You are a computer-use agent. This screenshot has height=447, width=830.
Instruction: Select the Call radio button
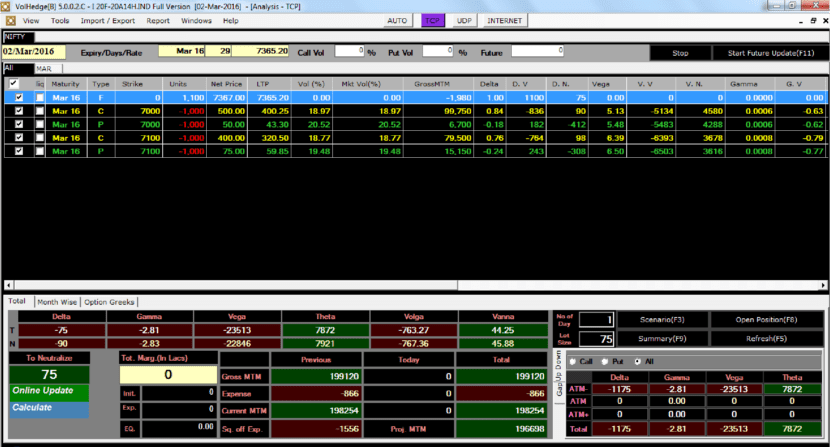[x=573, y=362]
